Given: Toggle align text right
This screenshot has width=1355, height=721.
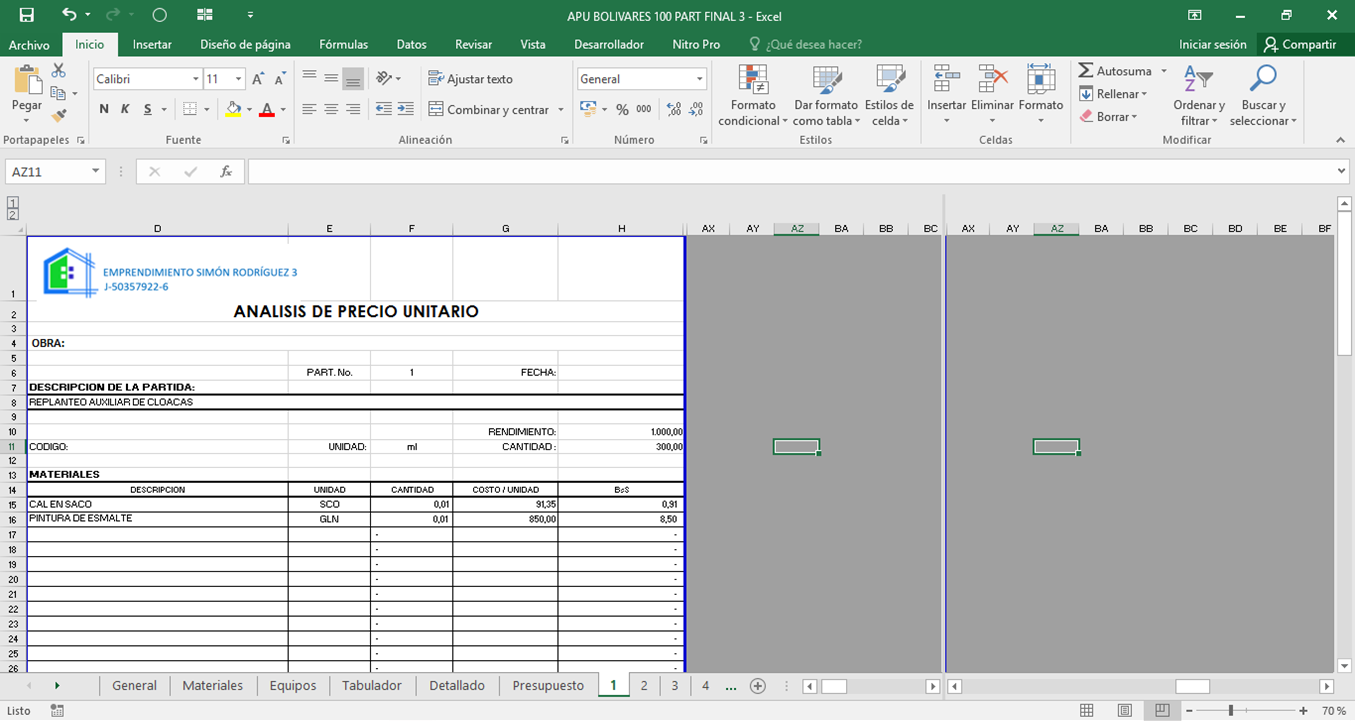Looking at the screenshot, I should (x=353, y=109).
